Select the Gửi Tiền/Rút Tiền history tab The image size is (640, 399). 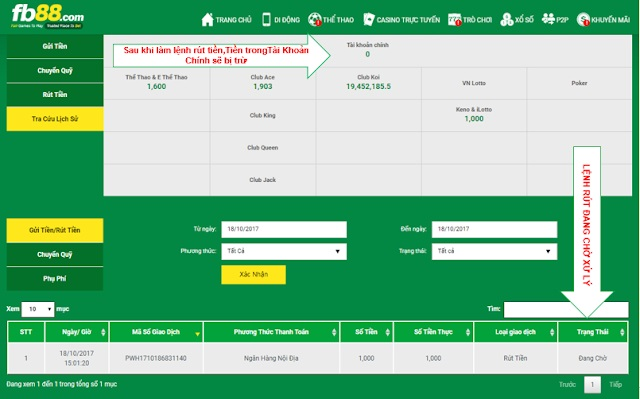click(x=55, y=230)
